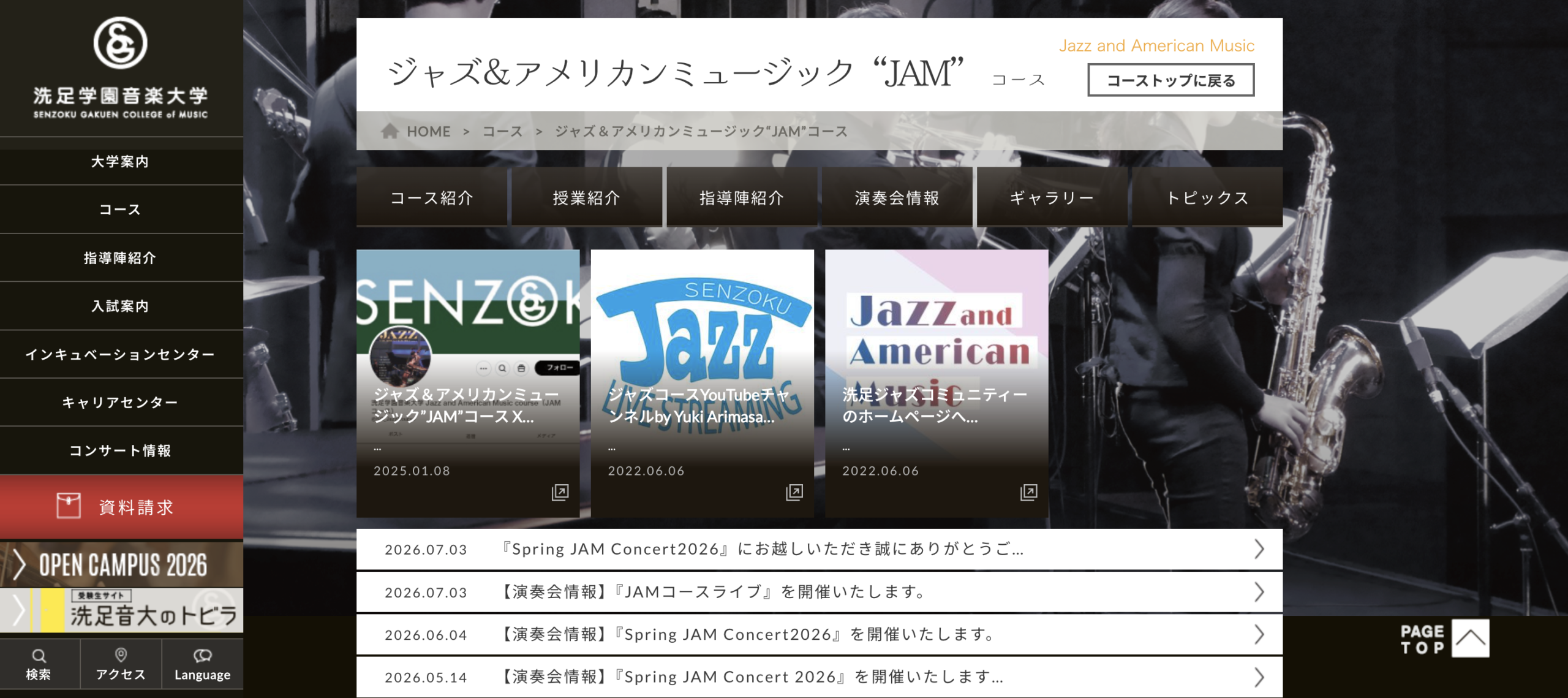The height and width of the screenshot is (698, 1568).
Task: Switch to the コース紹介 tab
Action: tap(432, 197)
